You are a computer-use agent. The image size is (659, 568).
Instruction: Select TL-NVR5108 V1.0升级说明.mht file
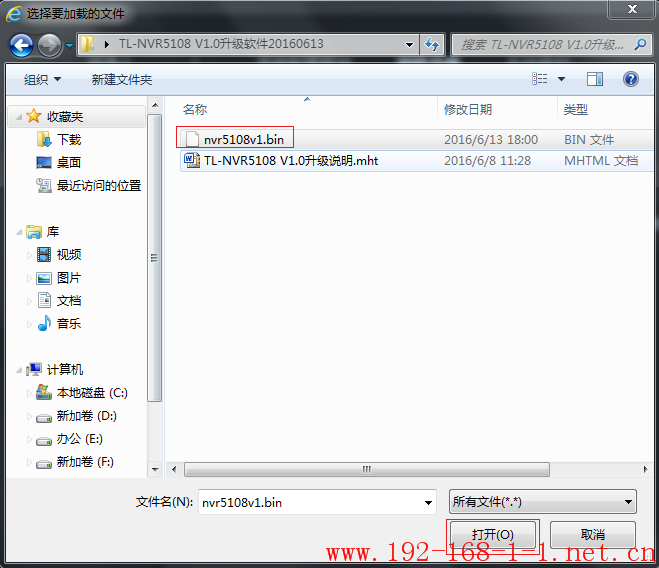click(x=291, y=161)
